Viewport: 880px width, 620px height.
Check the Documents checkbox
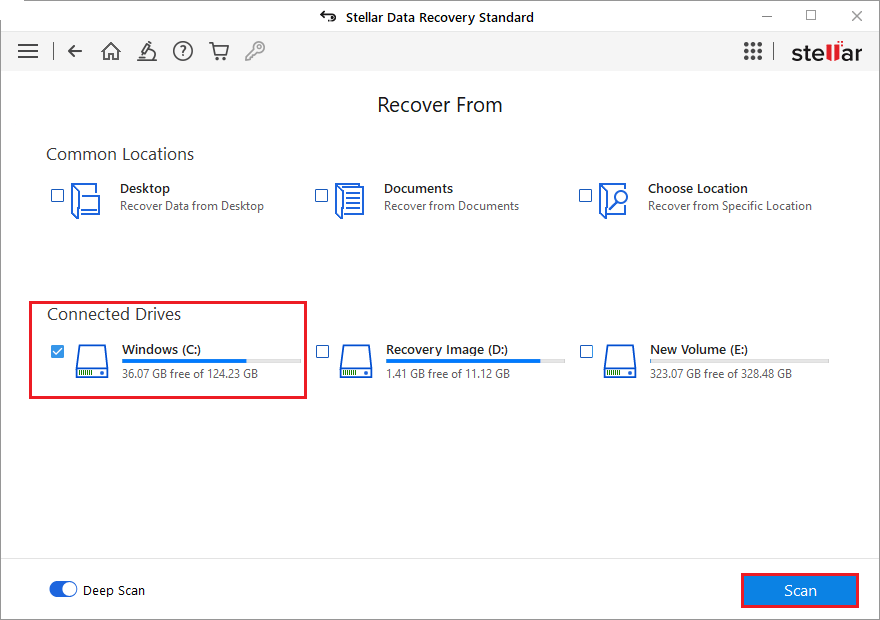point(321,195)
